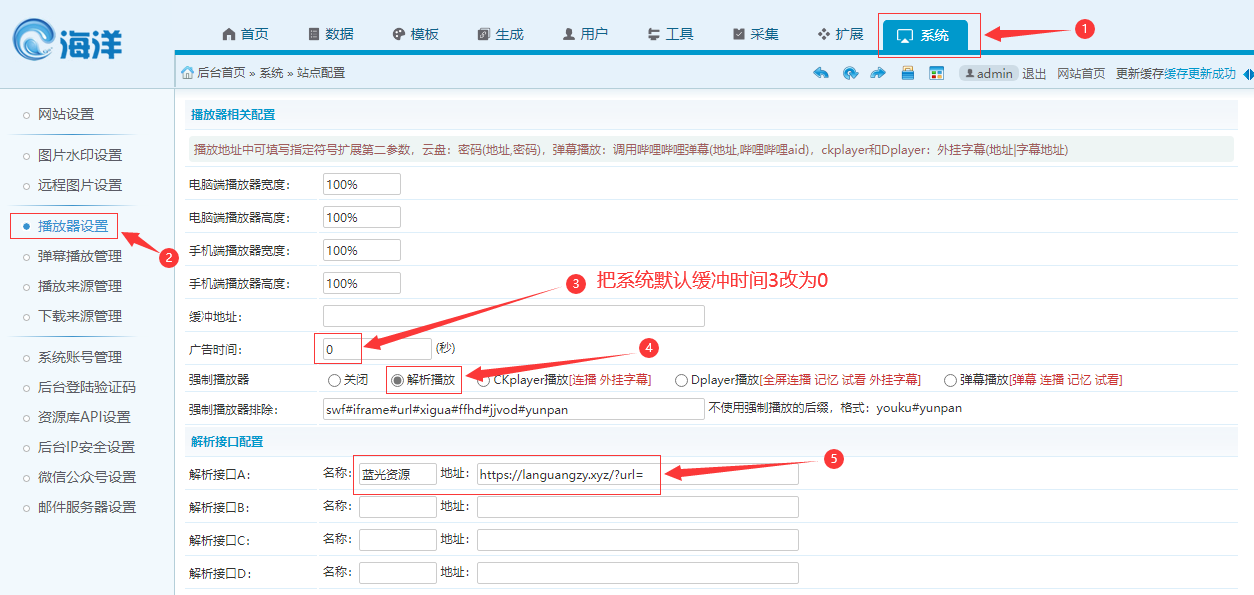The height and width of the screenshot is (595, 1254).
Task: Click the home icon beside 后台首页 breadcrumb
Action: [187, 73]
